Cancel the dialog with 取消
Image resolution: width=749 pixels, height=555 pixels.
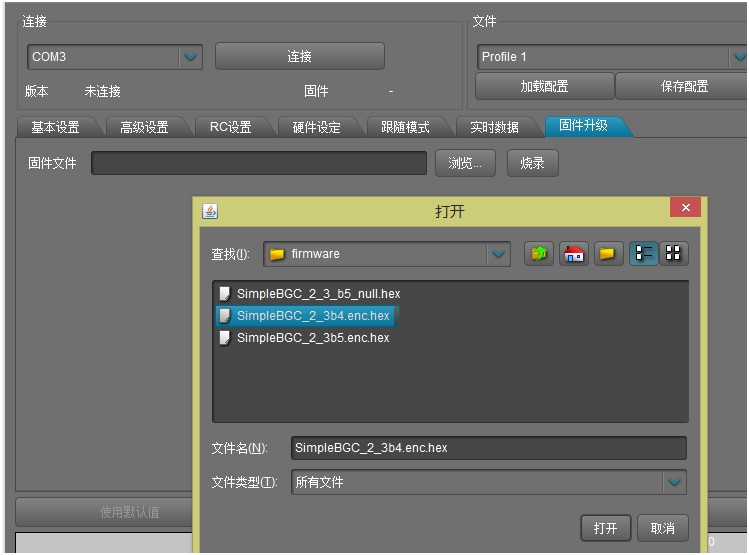pos(663,528)
